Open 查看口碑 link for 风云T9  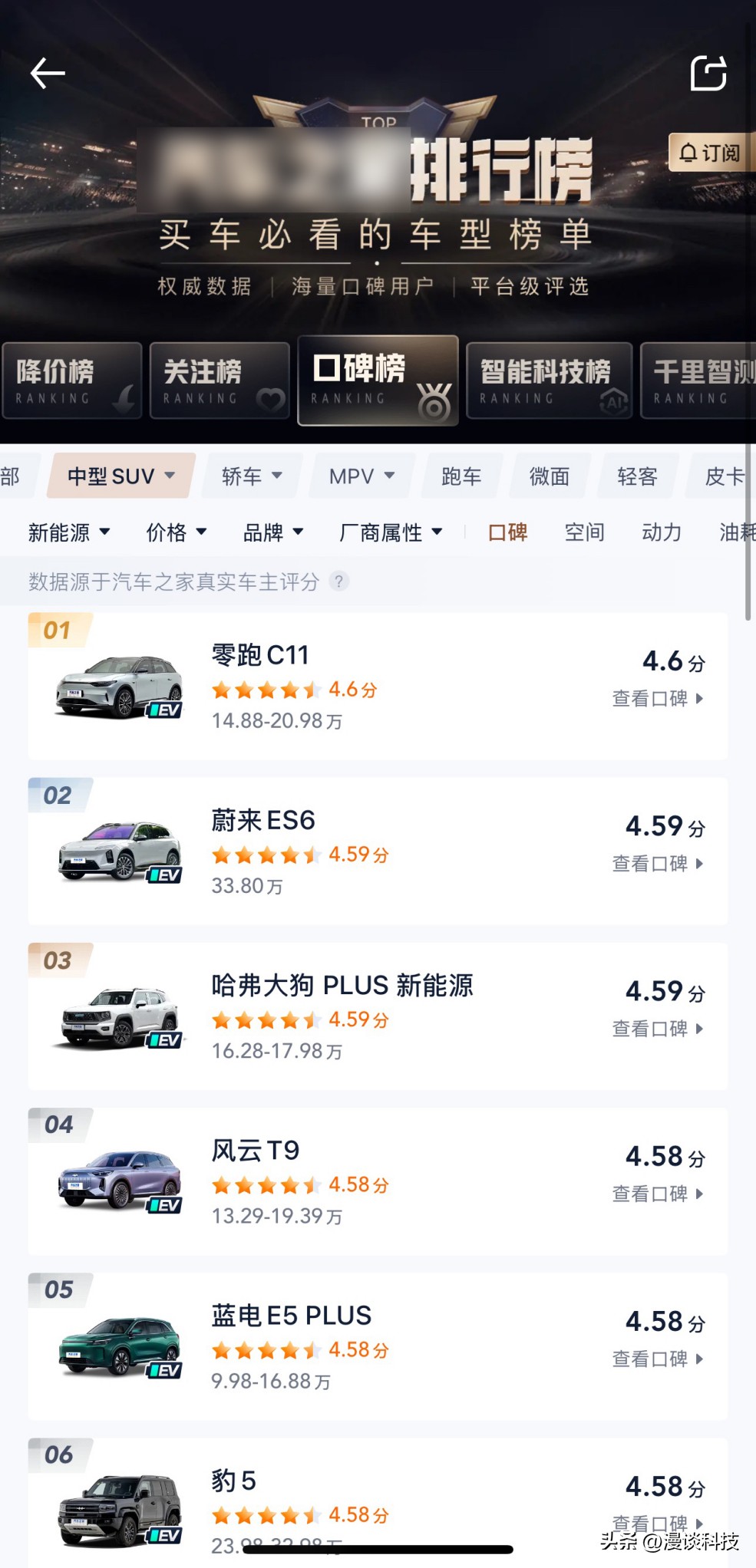[658, 1194]
